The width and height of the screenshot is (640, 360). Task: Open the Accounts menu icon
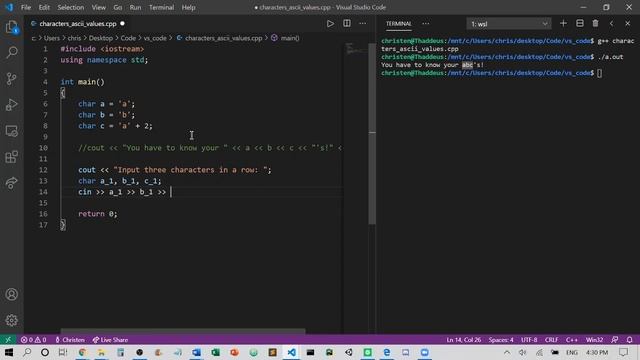tap(12, 294)
